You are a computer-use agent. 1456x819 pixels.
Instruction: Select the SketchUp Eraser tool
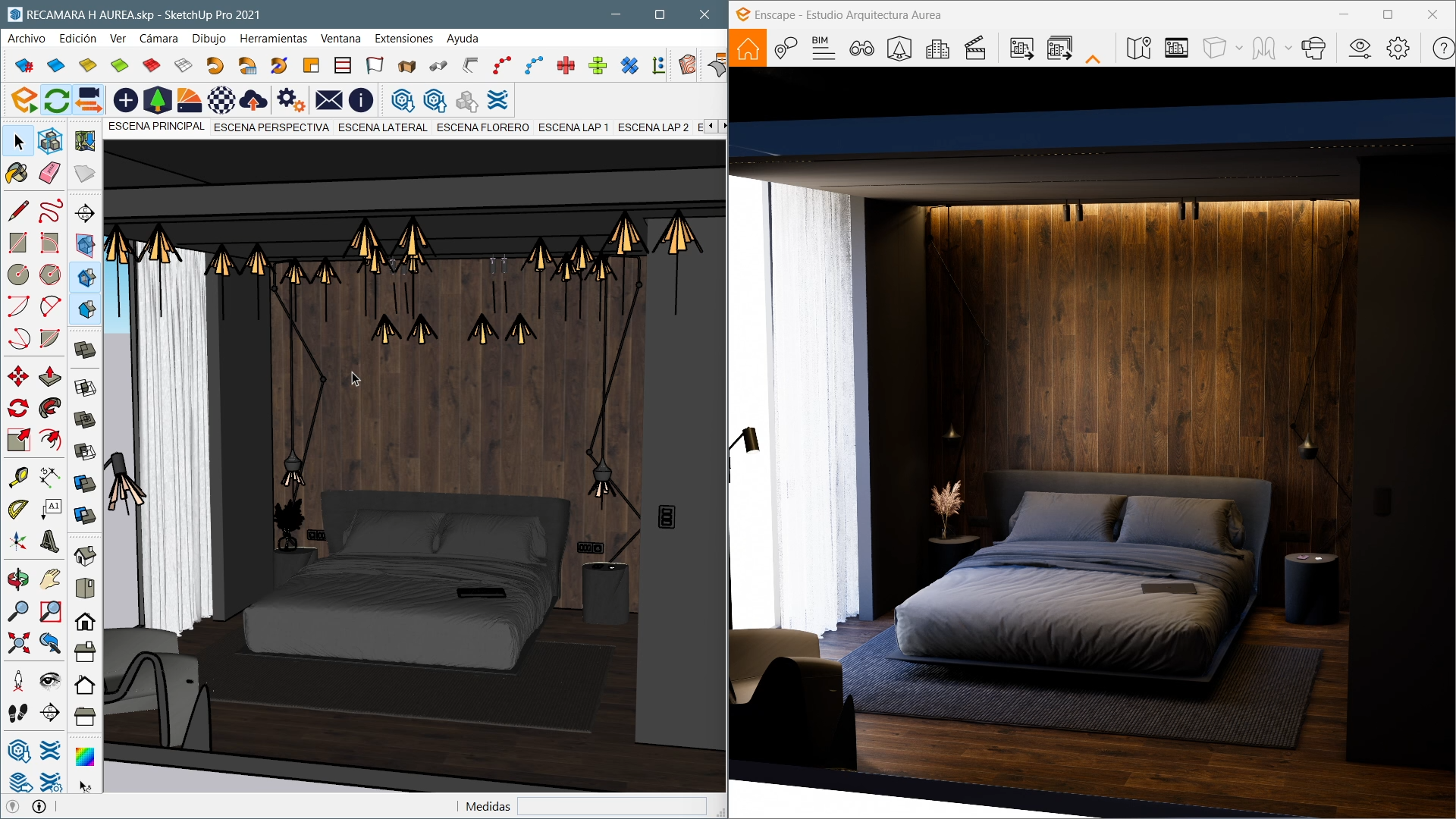tap(50, 173)
